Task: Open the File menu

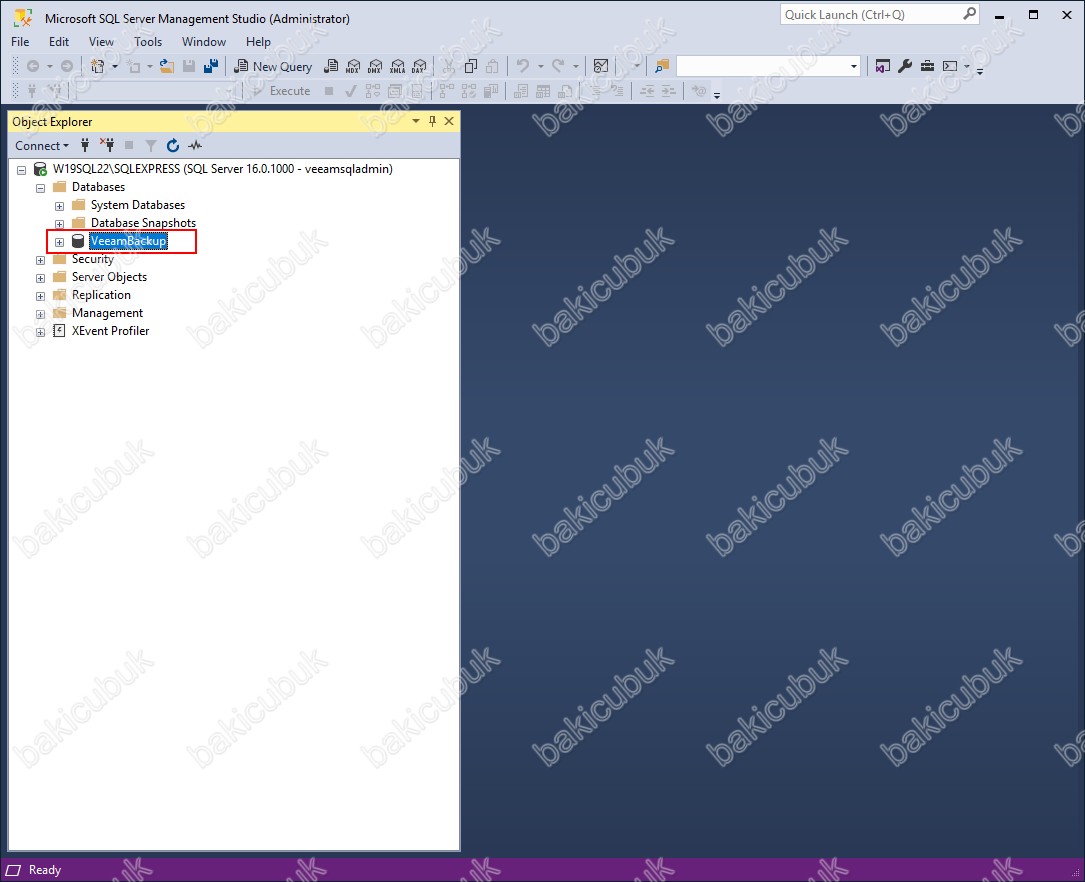Action: [20, 42]
